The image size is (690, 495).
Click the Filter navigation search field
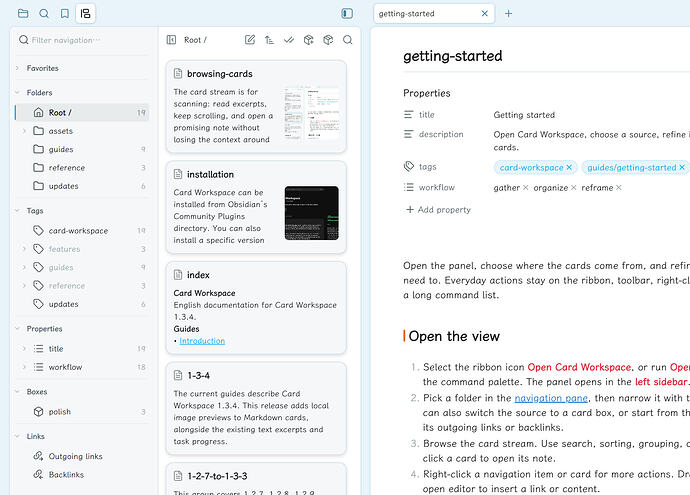83,40
